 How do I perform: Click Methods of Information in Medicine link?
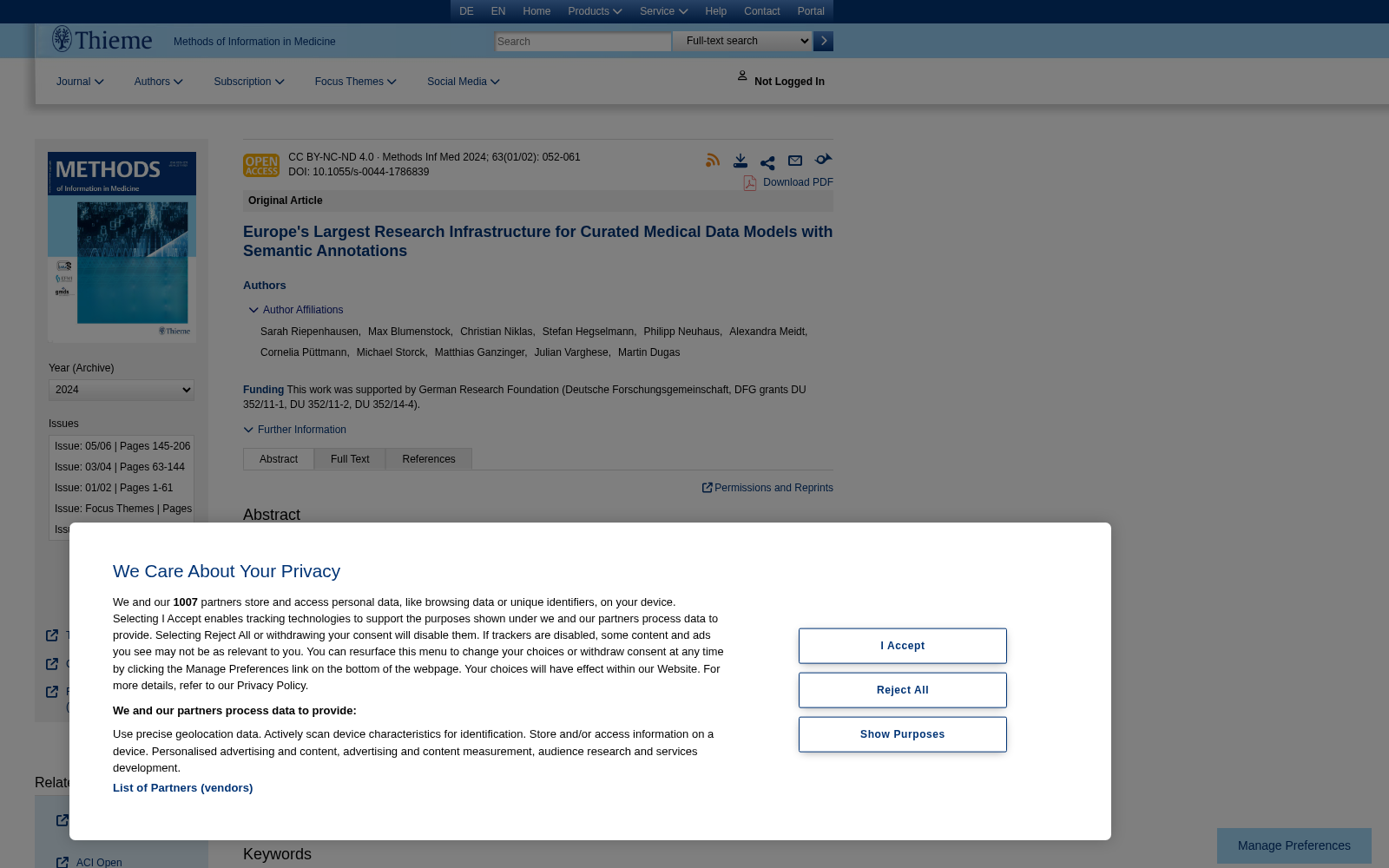pos(254,42)
